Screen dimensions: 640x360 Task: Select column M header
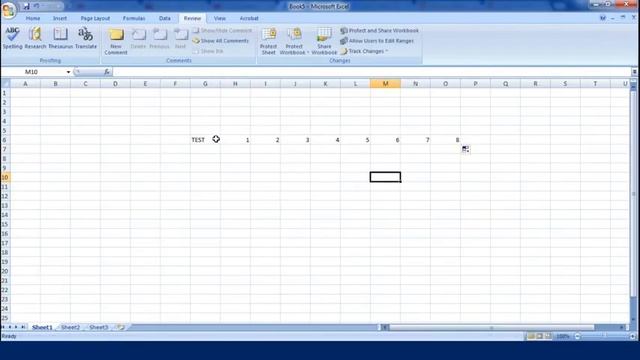click(385, 84)
